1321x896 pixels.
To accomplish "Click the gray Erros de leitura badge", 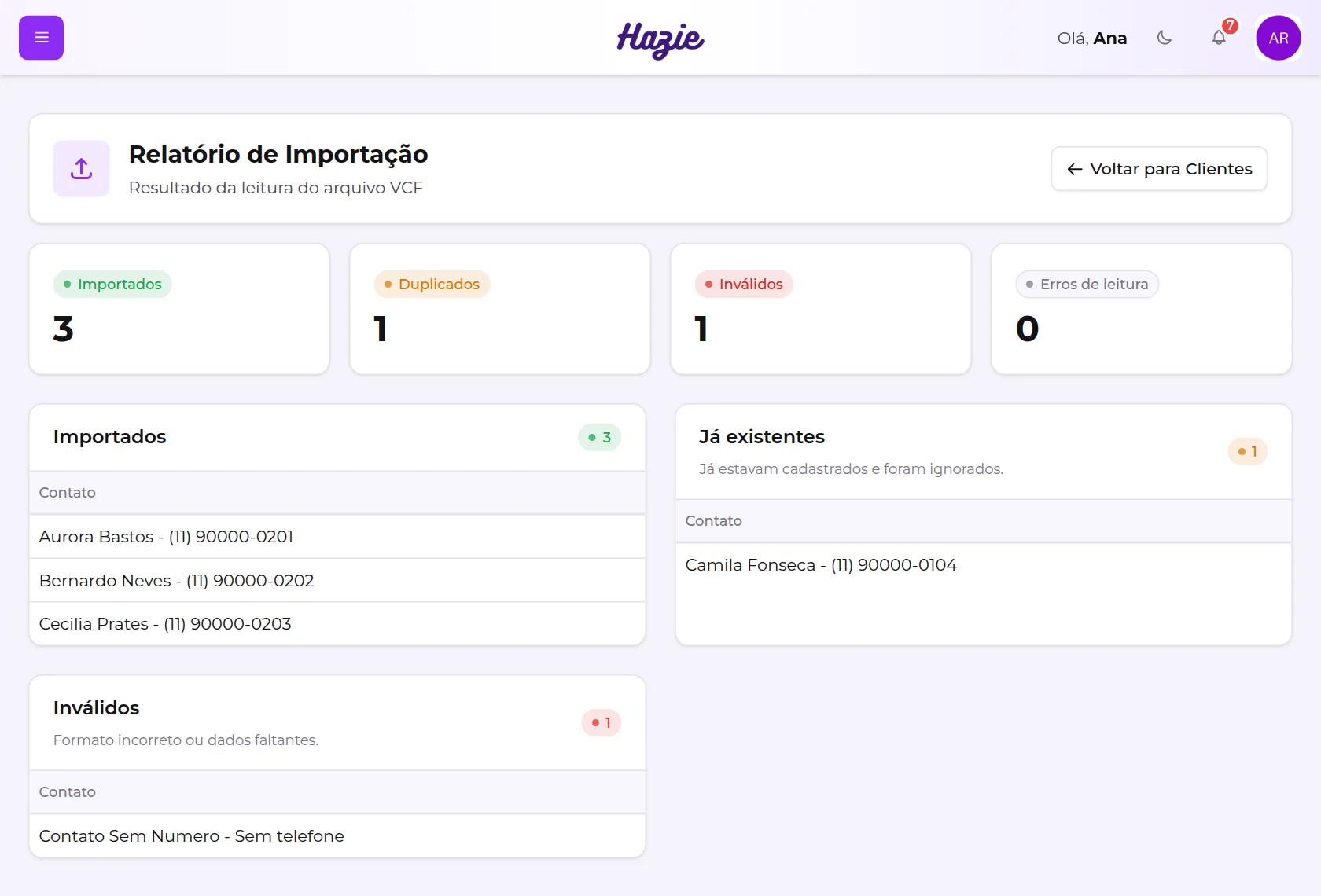I will pos(1087,284).
